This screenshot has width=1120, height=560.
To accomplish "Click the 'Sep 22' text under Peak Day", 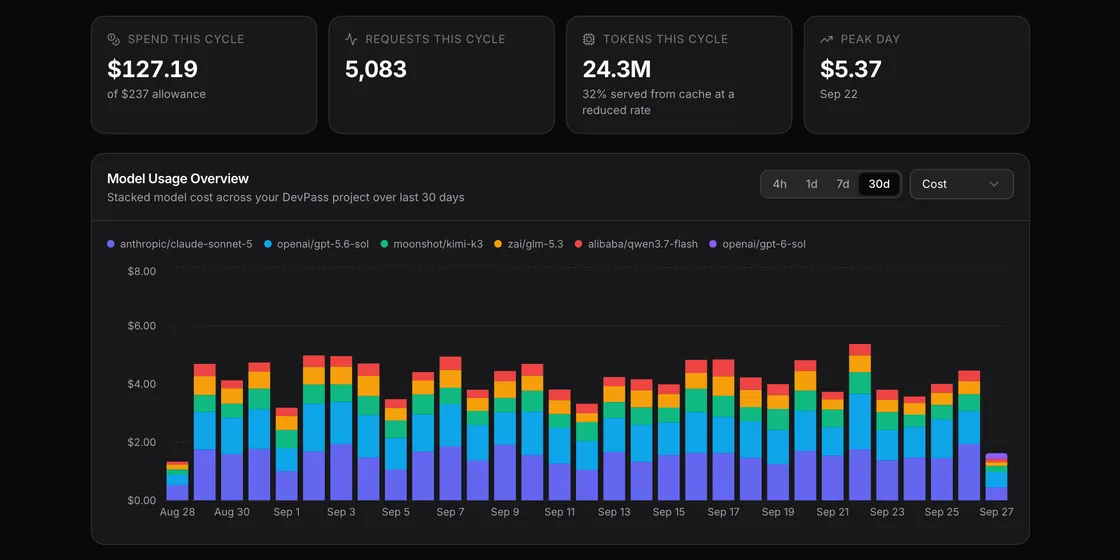I will click(x=839, y=94).
